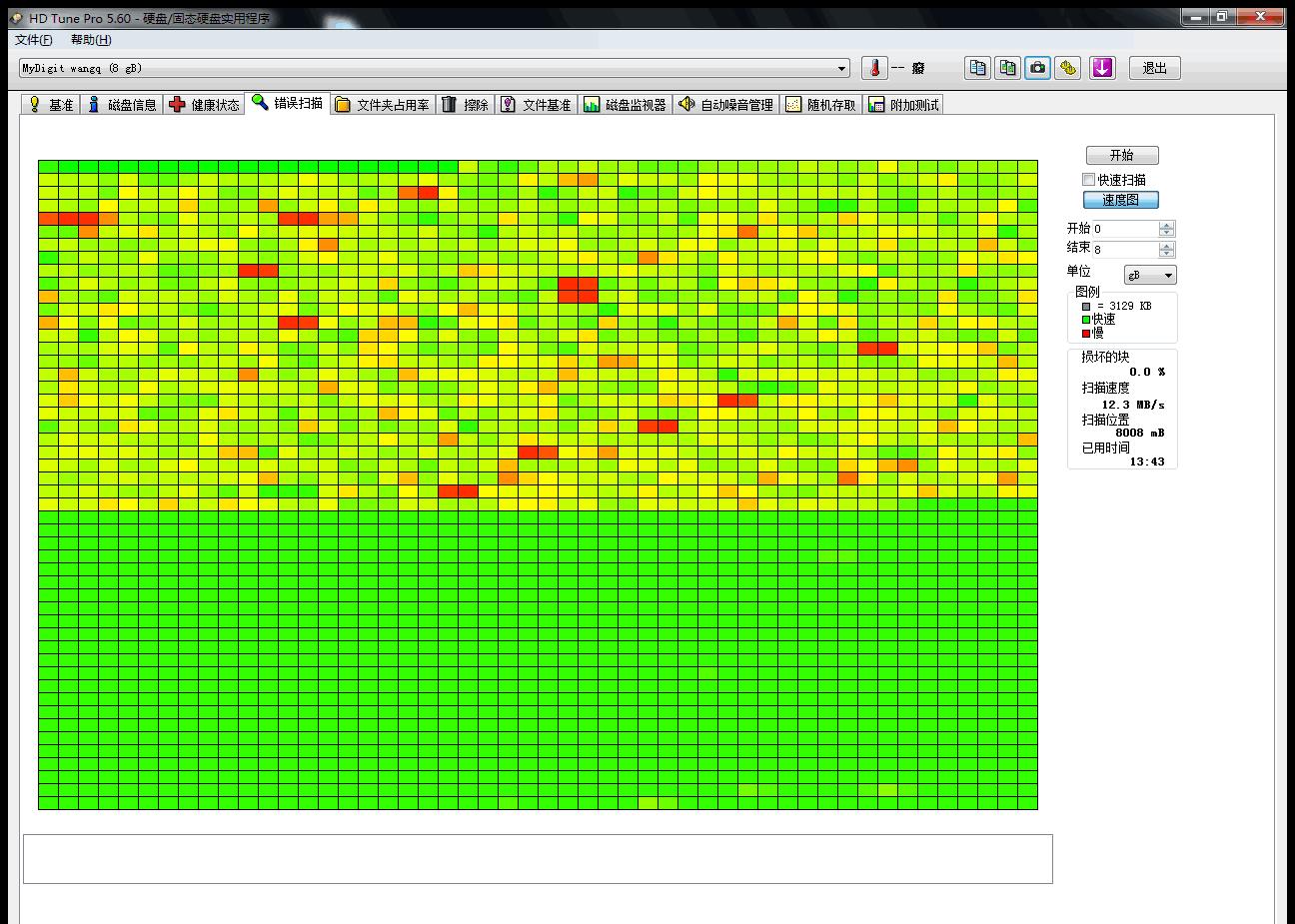Screen dimensions: 1295x924
Task: Open the 自动噪音管理 tab
Action: click(x=725, y=104)
